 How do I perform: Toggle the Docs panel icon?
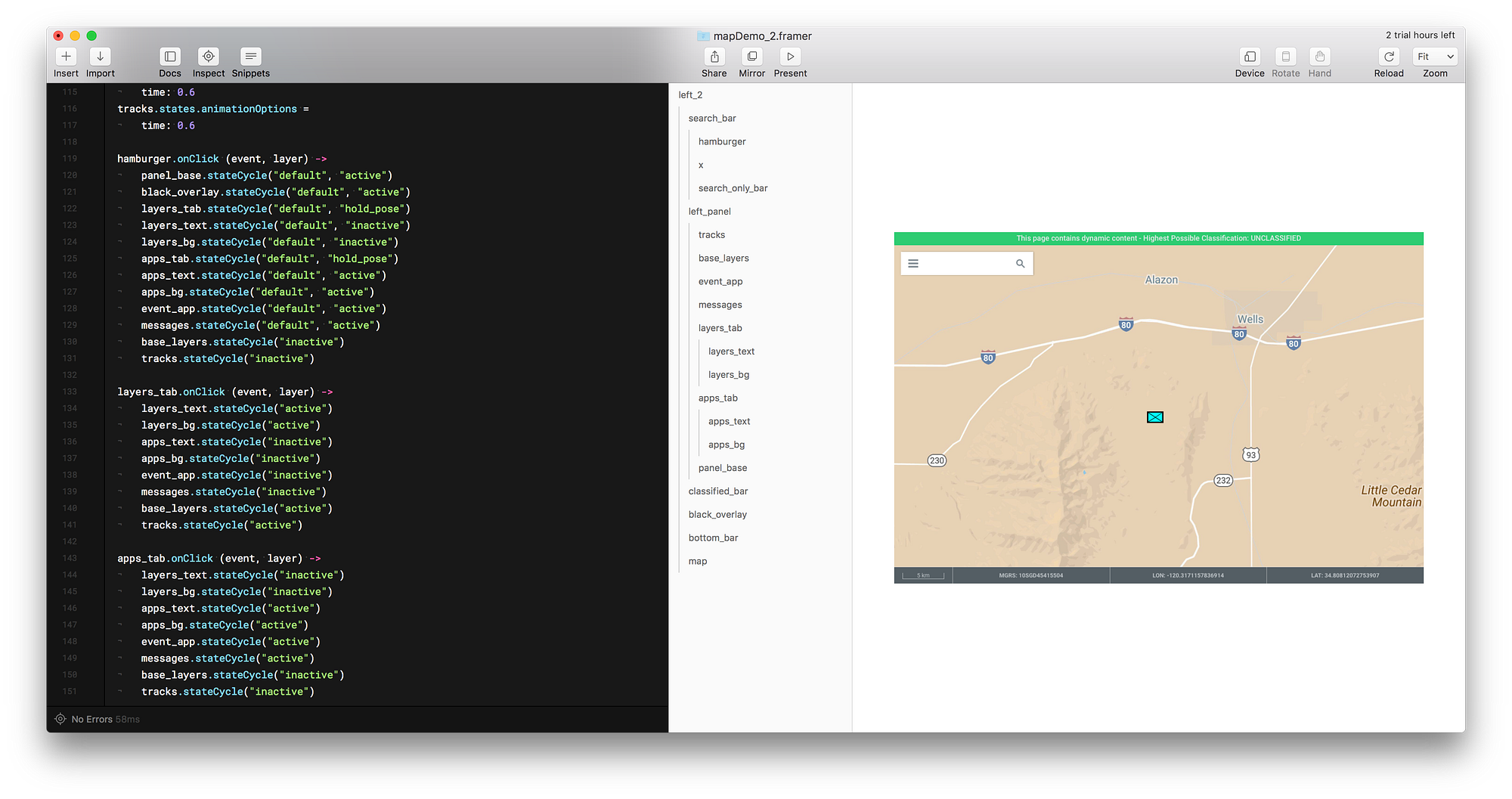click(170, 57)
